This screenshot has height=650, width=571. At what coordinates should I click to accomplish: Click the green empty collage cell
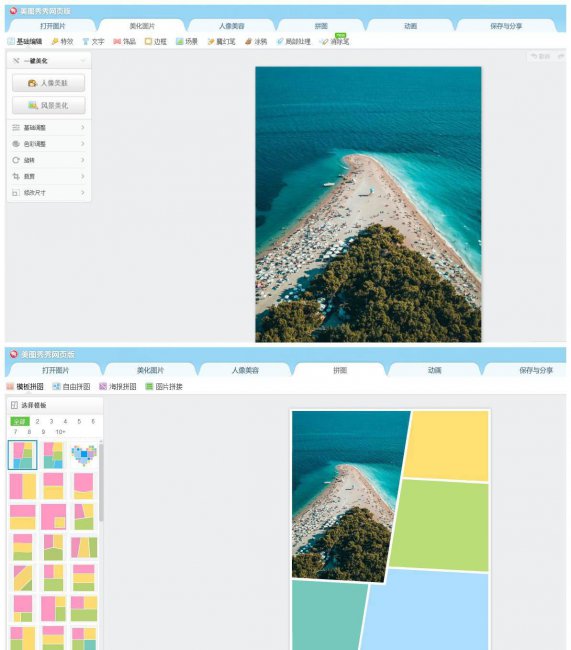point(442,524)
